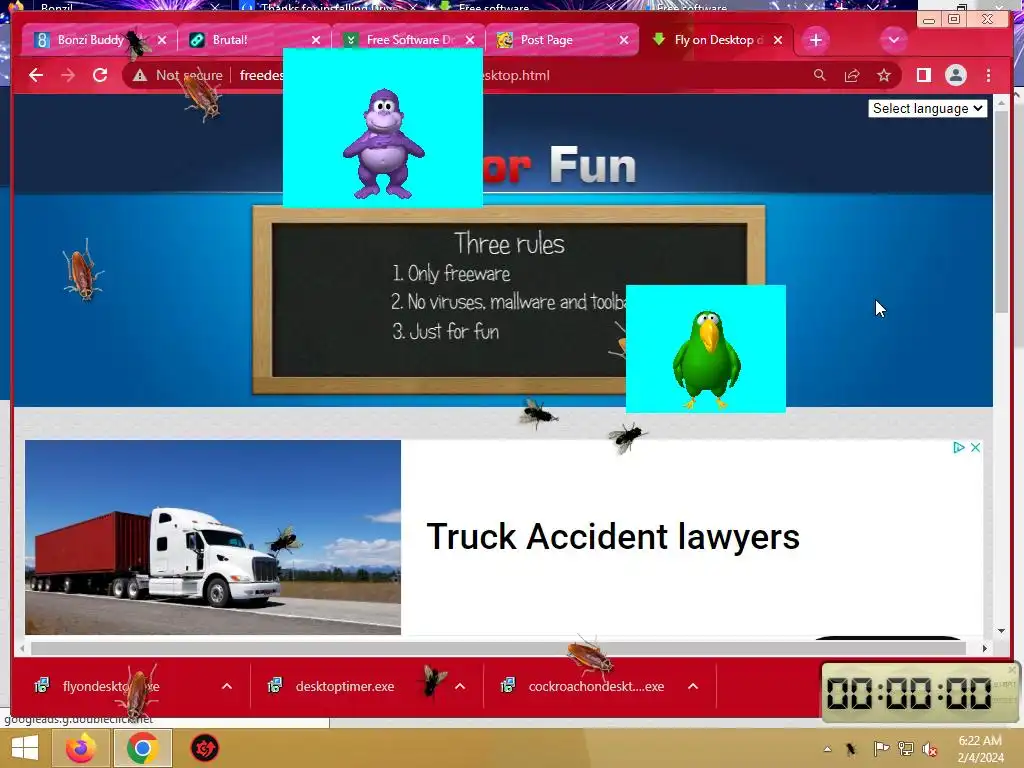1024x768 pixels.
Task: Close the Free Software tab
Action: [470, 40]
